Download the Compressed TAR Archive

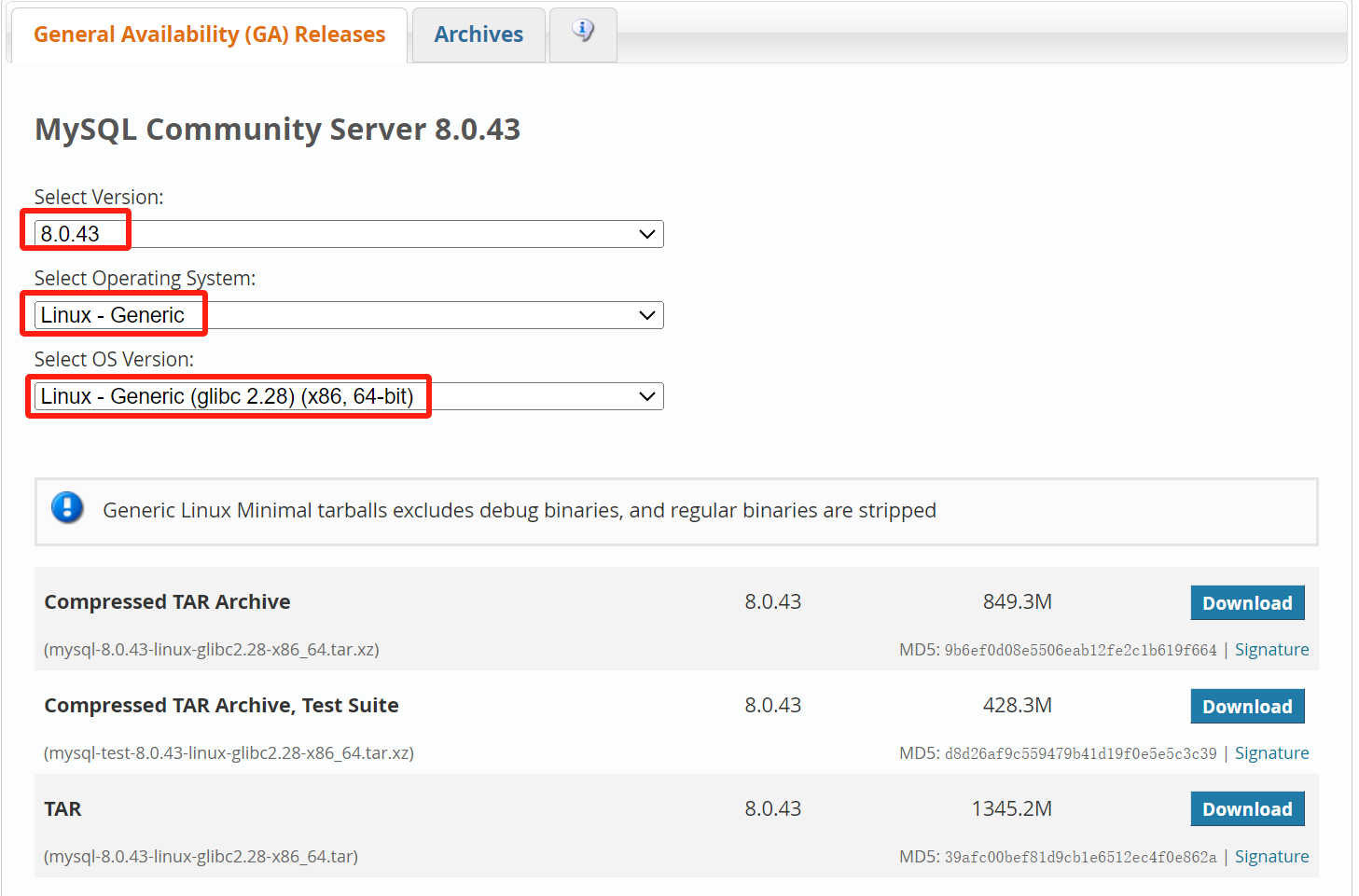1247,603
